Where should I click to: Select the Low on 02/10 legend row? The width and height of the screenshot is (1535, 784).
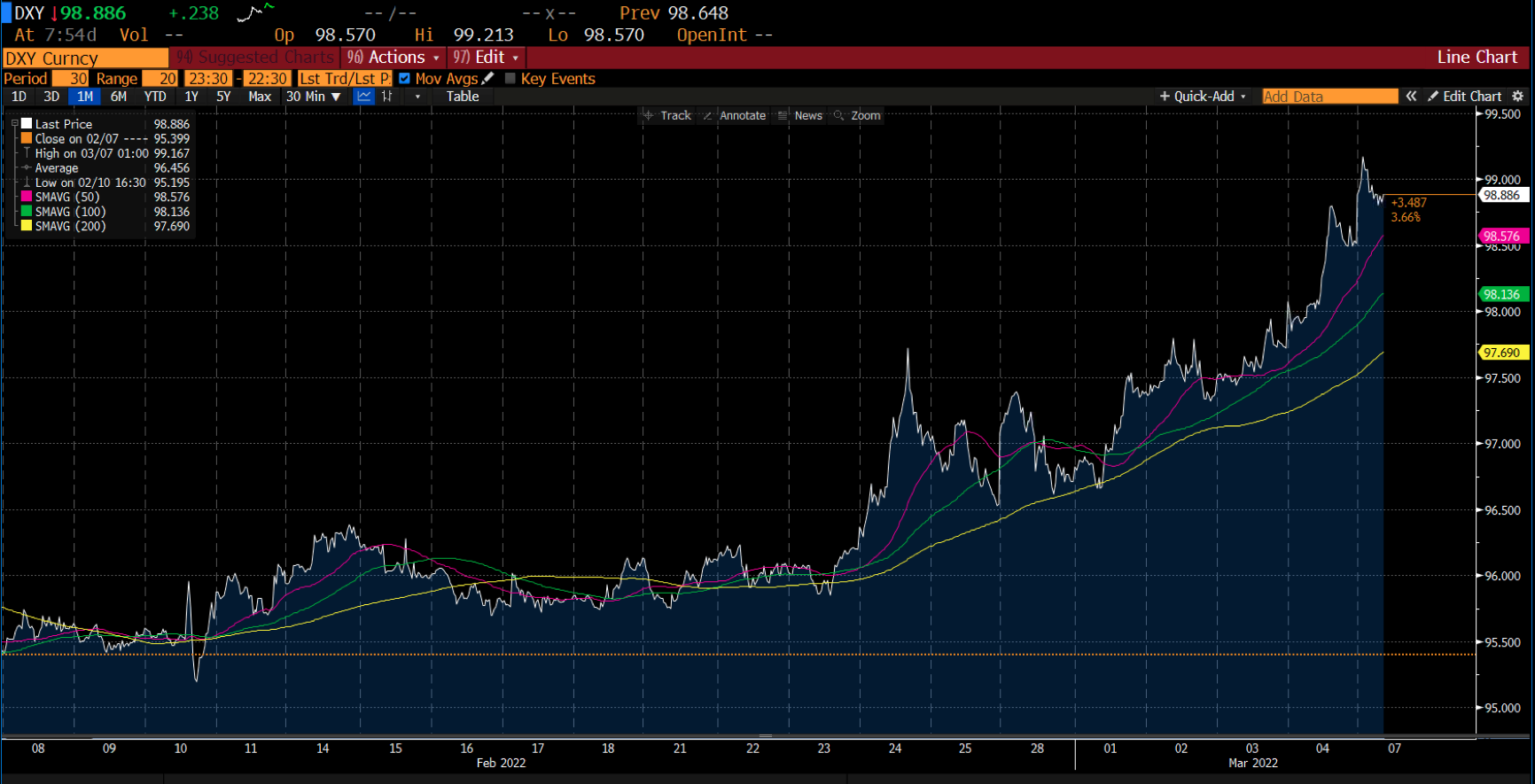[105, 182]
